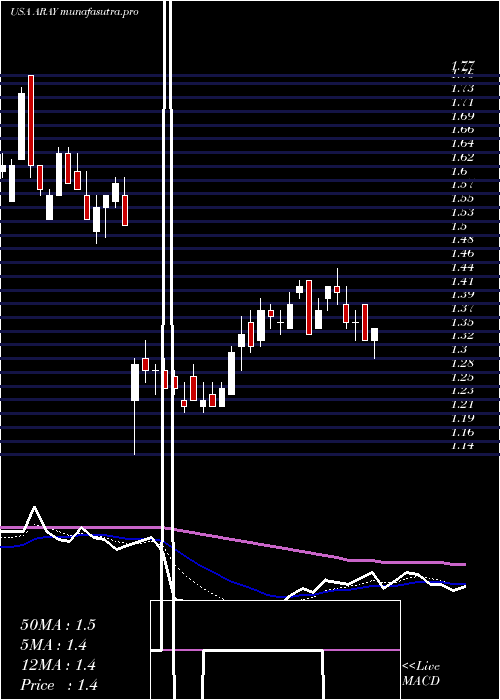Click the 1.5 price axis label

click(460, 226)
